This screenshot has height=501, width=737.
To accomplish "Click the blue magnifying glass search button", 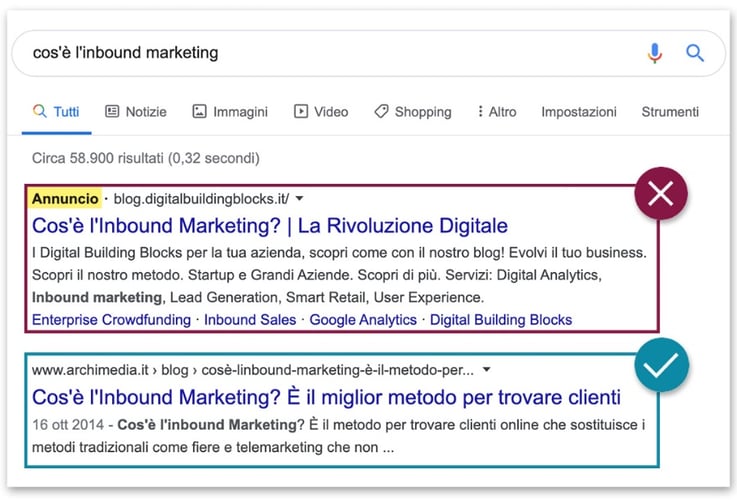I will coord(695,53).
